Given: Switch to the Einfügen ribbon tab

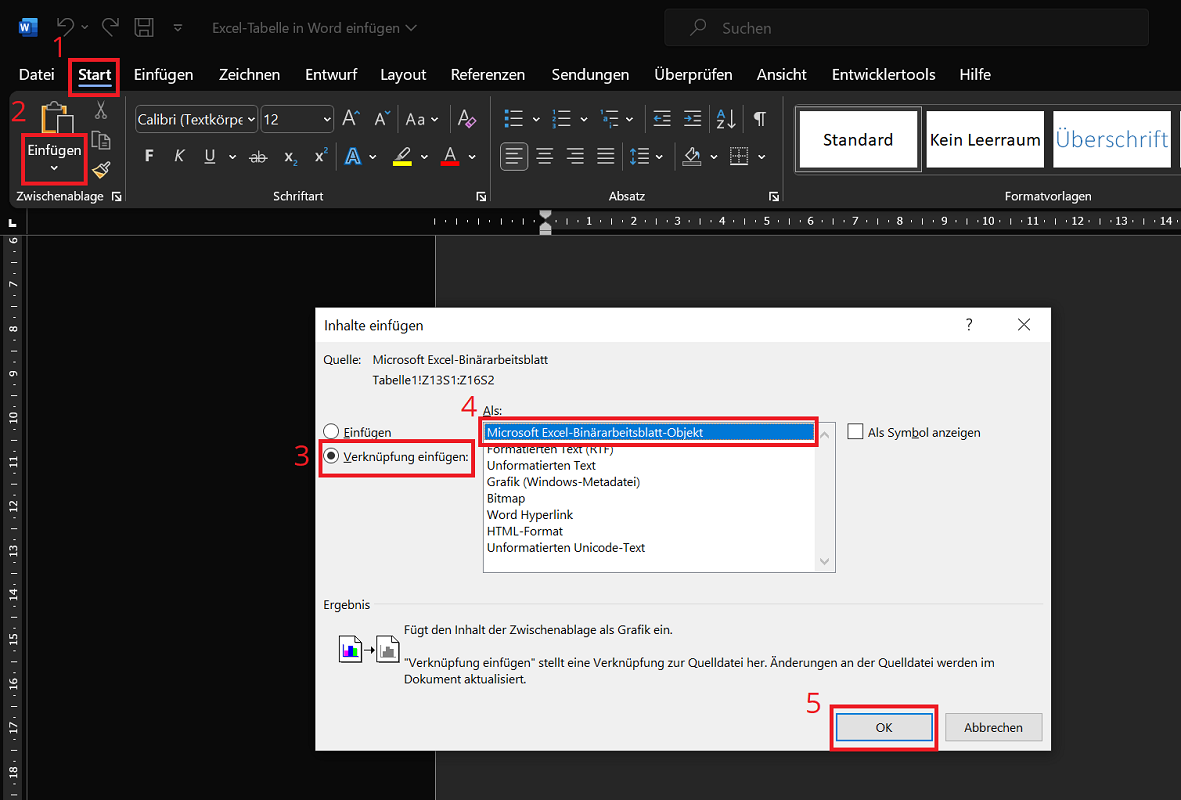Looking at the screenshot, I should pos(163,75).
